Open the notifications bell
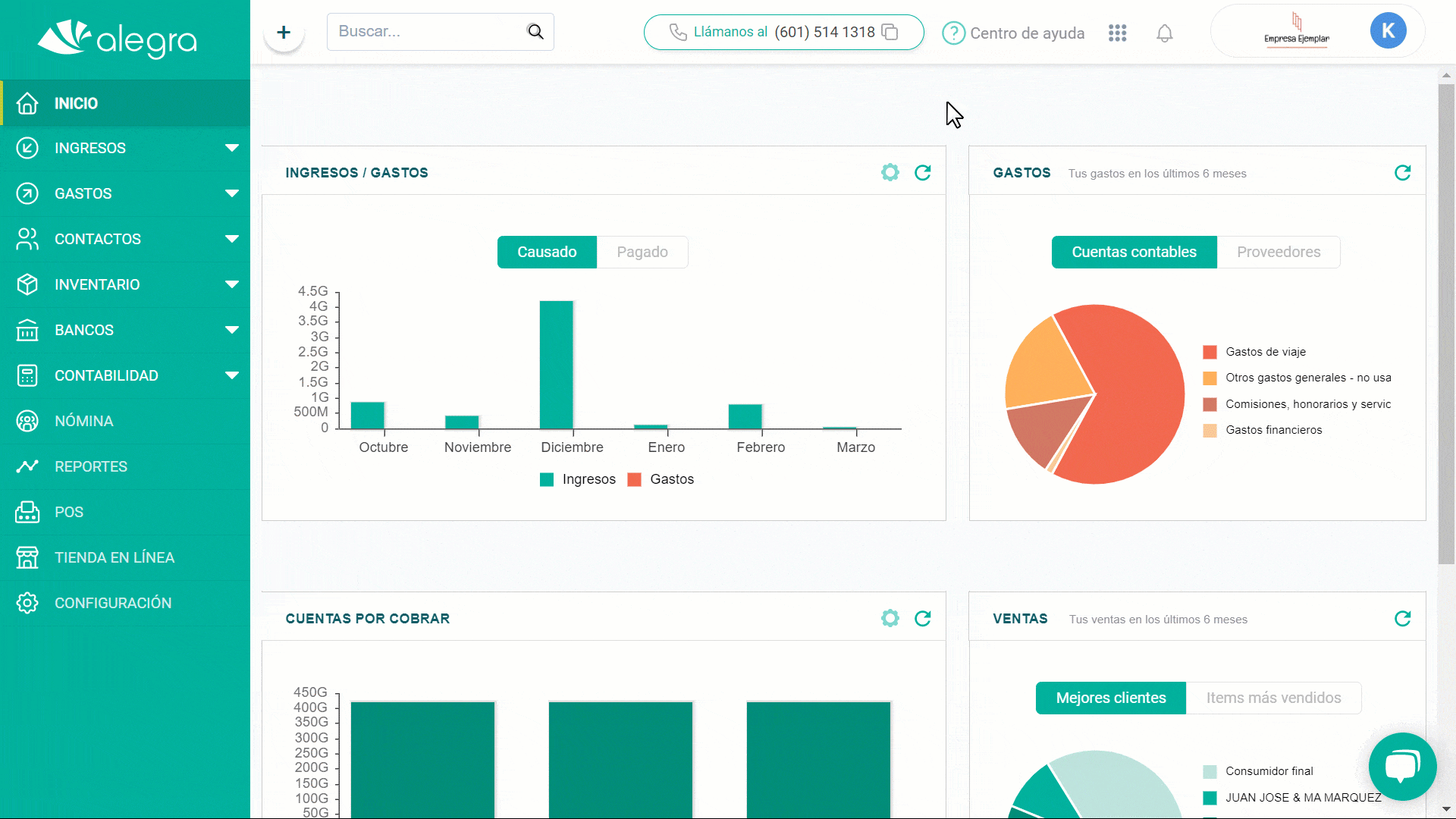This screenshot has height=819, width=1456. coord(1165,33)
